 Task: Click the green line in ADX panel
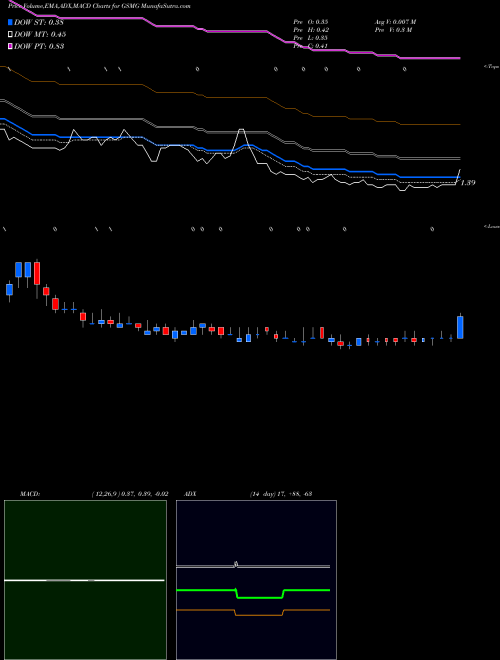click(253, 593)
